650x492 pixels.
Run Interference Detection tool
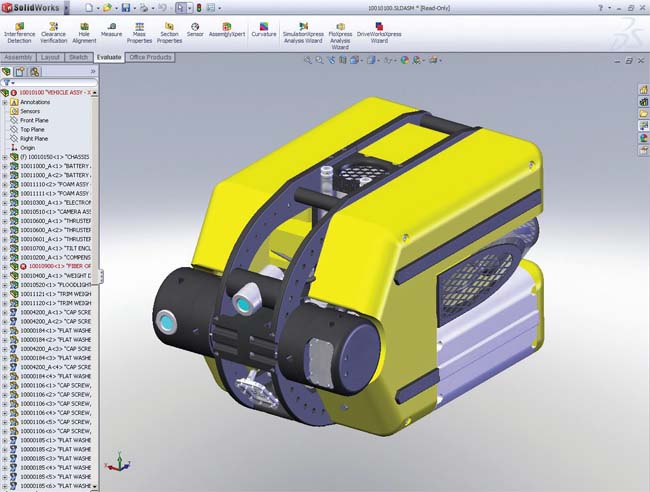point(19,33)
